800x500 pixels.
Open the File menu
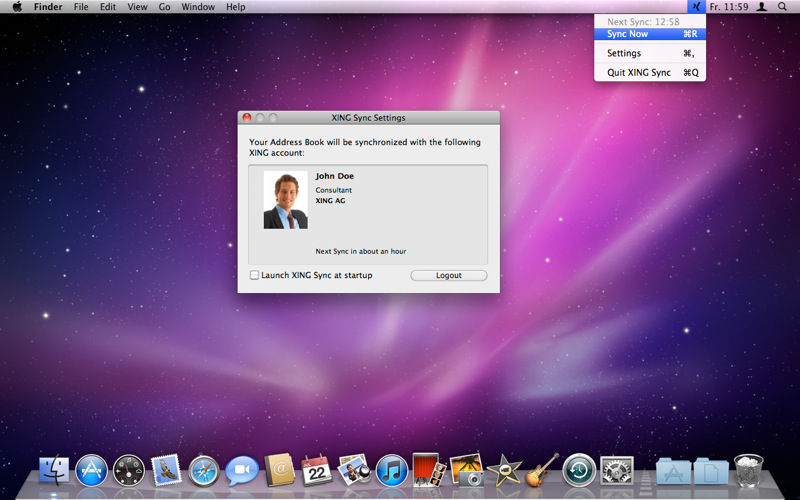[81, 7]
